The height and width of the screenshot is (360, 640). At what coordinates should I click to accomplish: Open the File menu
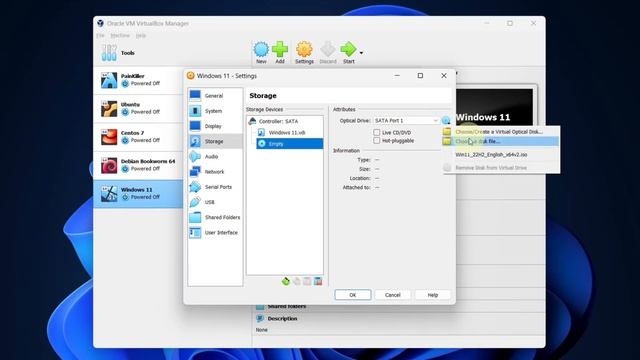[x=100, y=36]
